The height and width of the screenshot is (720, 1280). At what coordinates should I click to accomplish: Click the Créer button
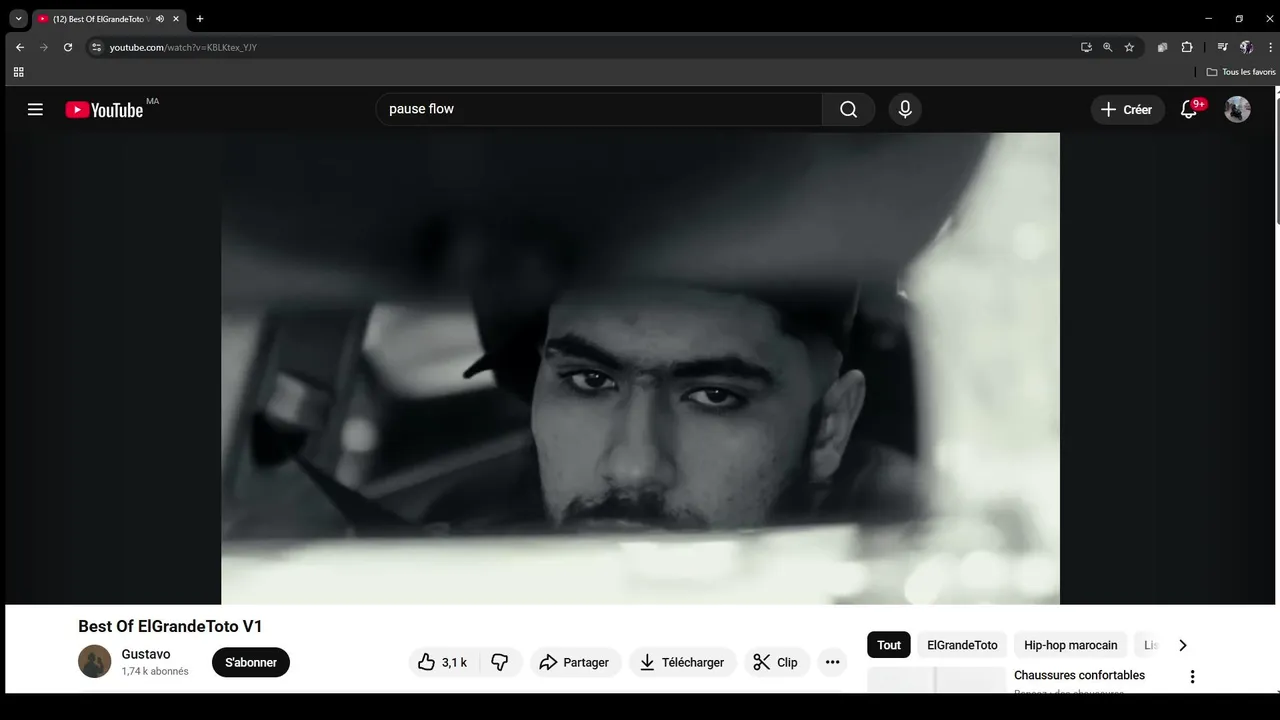point(1127,109)
